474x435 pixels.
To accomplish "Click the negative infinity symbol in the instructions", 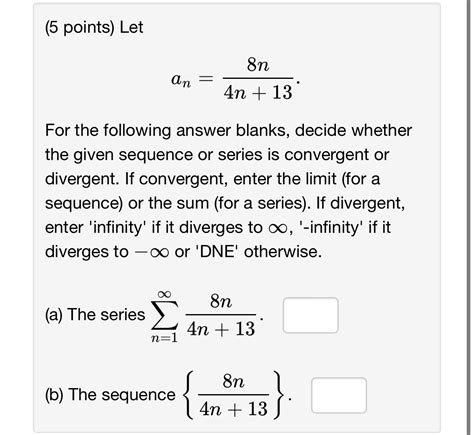I will [152, 252].
